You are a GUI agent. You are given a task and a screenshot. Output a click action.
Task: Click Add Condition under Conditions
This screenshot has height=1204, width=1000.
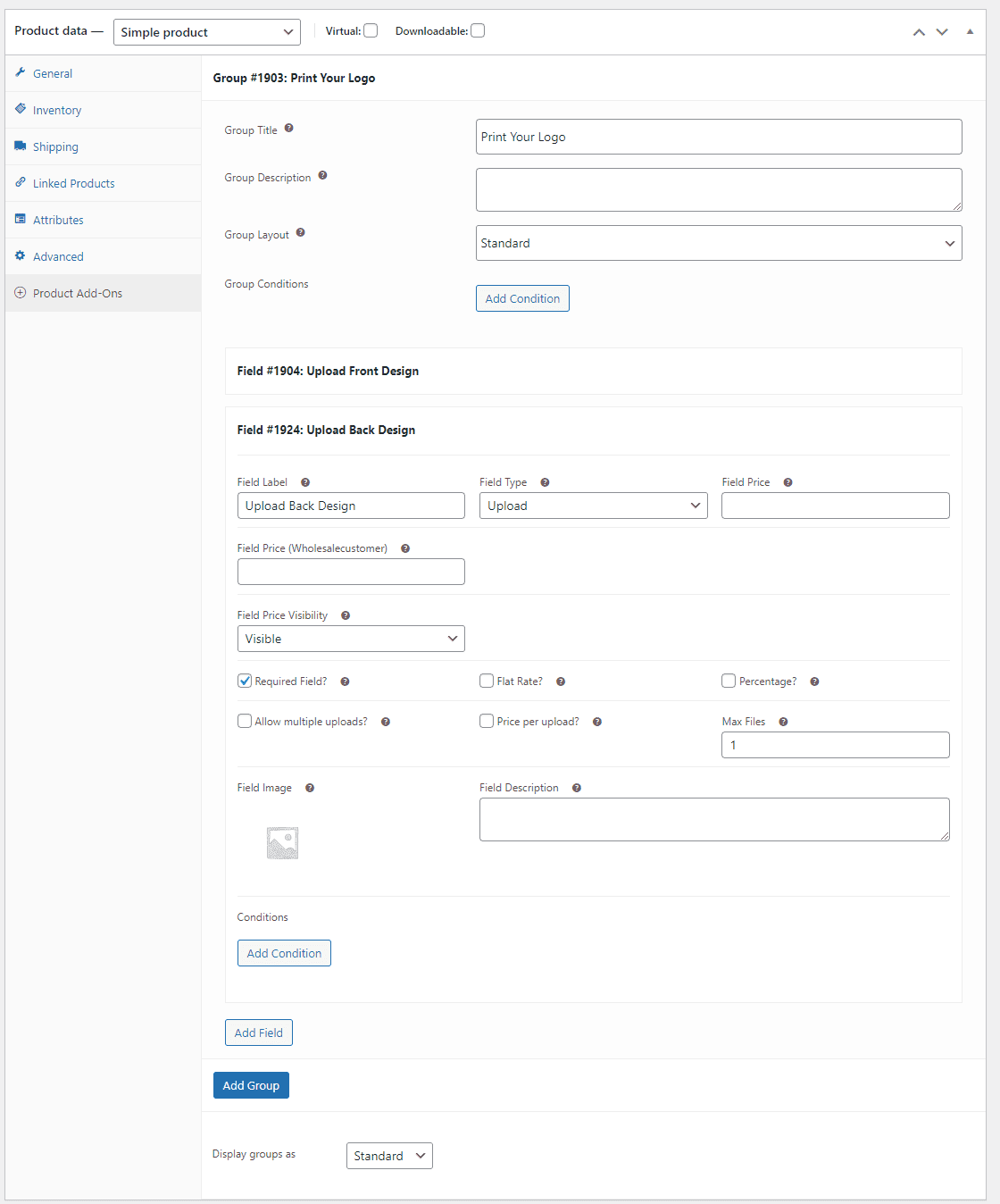coord(284,952)
